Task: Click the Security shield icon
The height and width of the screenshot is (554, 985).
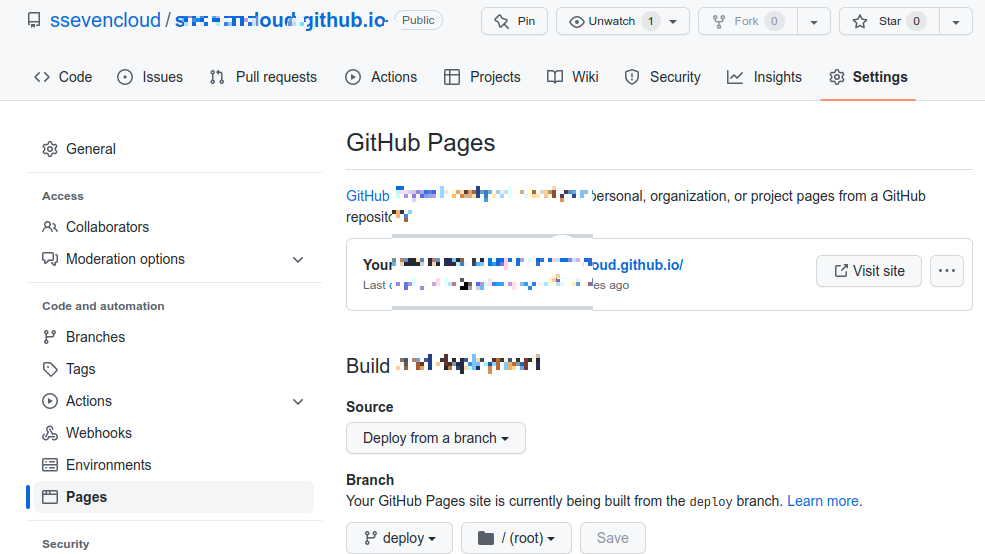Action: (632, 77)
